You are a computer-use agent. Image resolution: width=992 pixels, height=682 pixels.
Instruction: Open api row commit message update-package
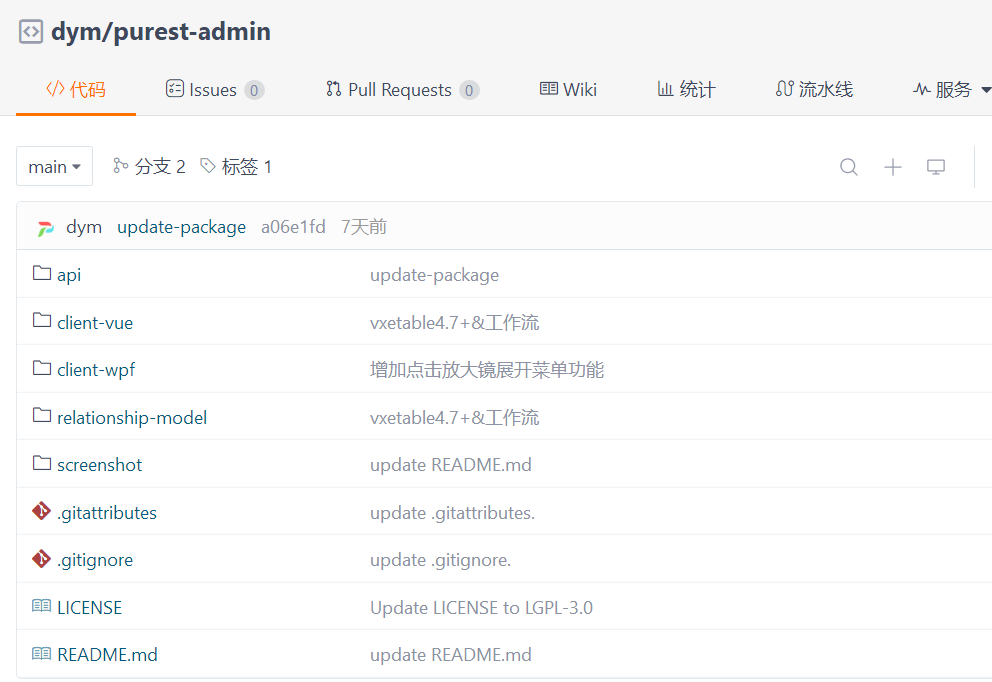point(435,275)
